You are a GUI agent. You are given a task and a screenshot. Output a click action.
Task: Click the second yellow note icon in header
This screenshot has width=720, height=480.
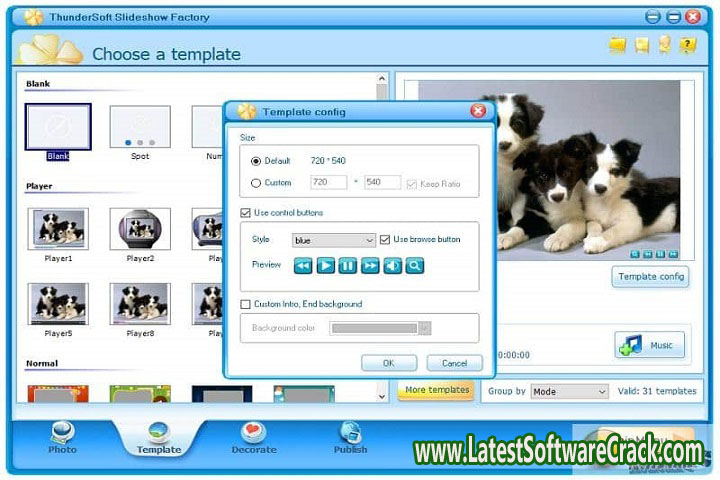click(x=641, y=45)
